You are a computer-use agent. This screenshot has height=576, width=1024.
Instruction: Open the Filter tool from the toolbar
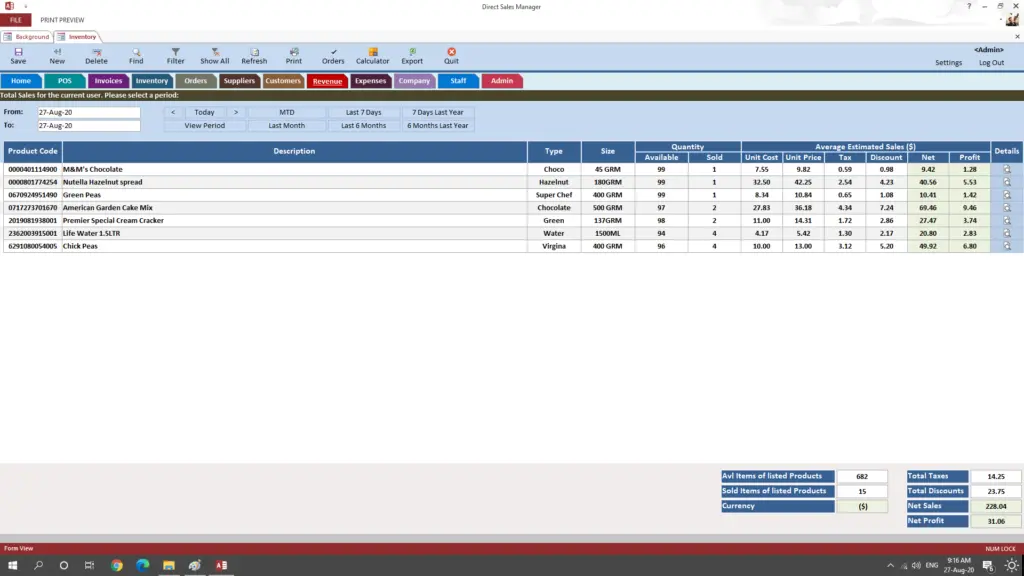(x=174, y=54)
